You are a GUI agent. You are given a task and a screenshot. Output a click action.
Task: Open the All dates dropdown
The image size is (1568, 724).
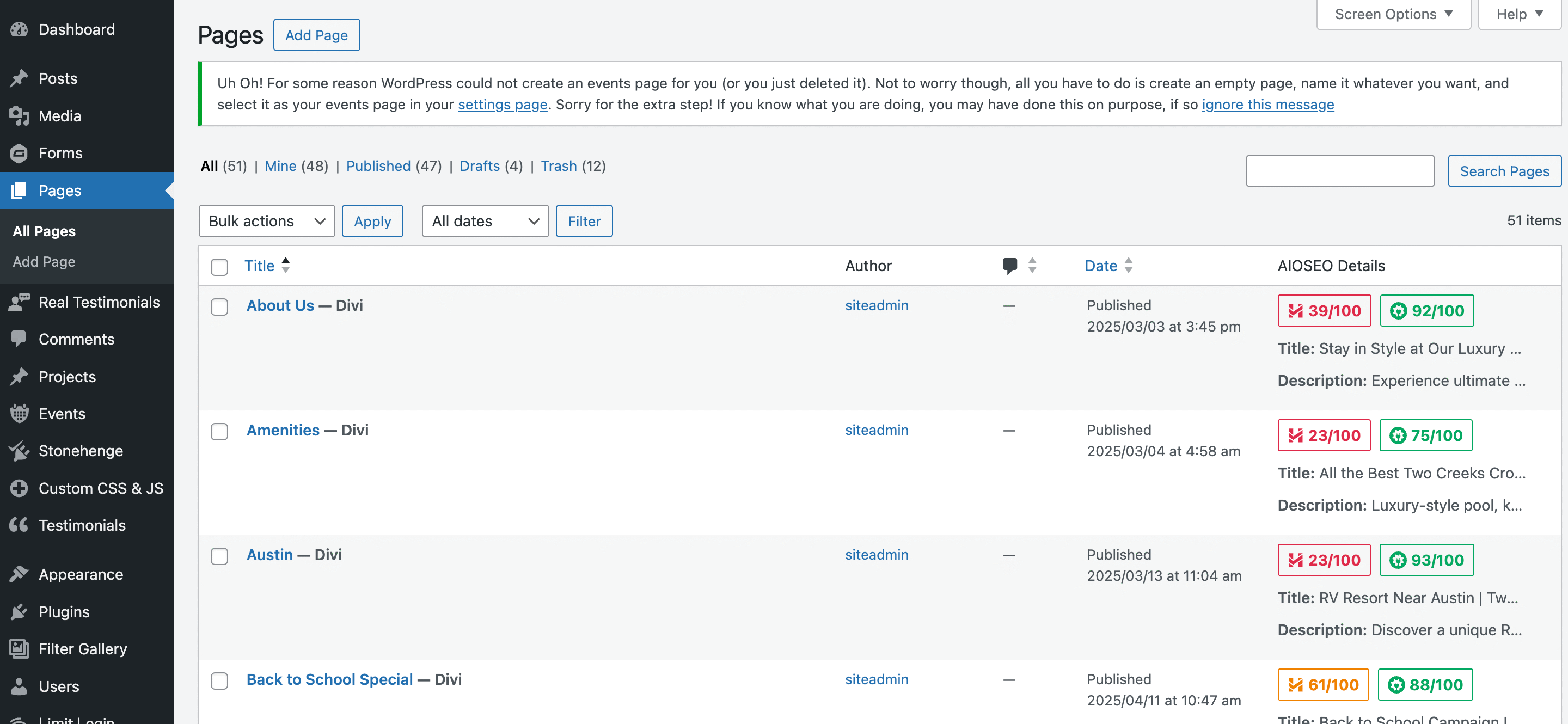click(485, 221)
